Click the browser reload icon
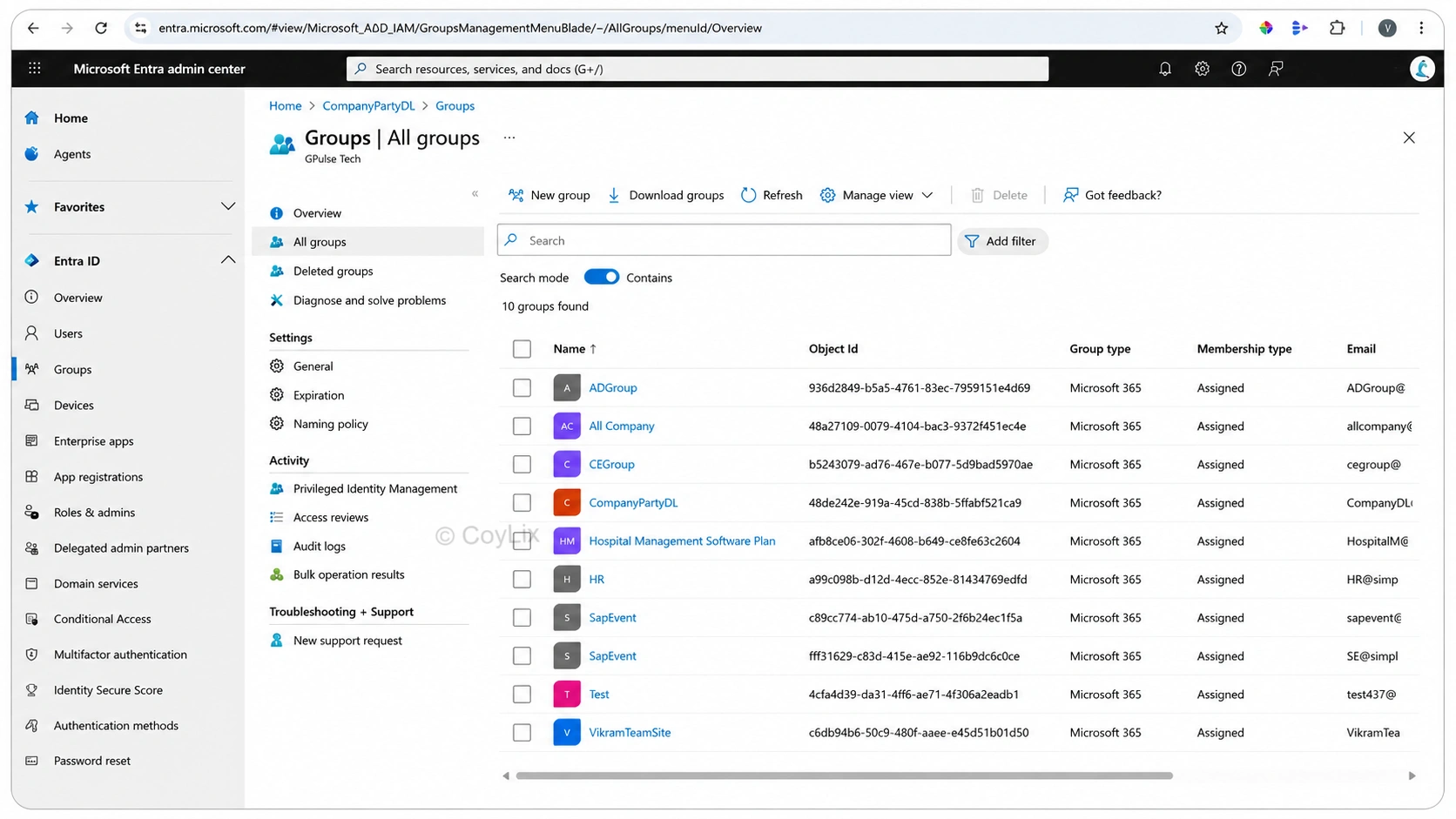 pyautogui.click(x=101, y=28)
